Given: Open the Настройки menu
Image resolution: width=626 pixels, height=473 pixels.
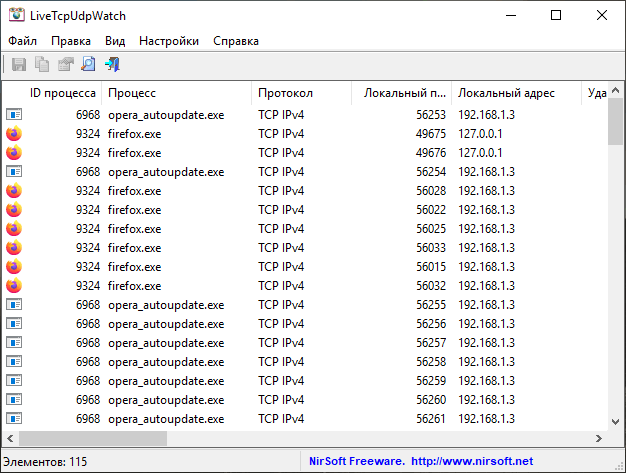Looking at the screenshot, I should pyautogui.click(x=169, y=41).
